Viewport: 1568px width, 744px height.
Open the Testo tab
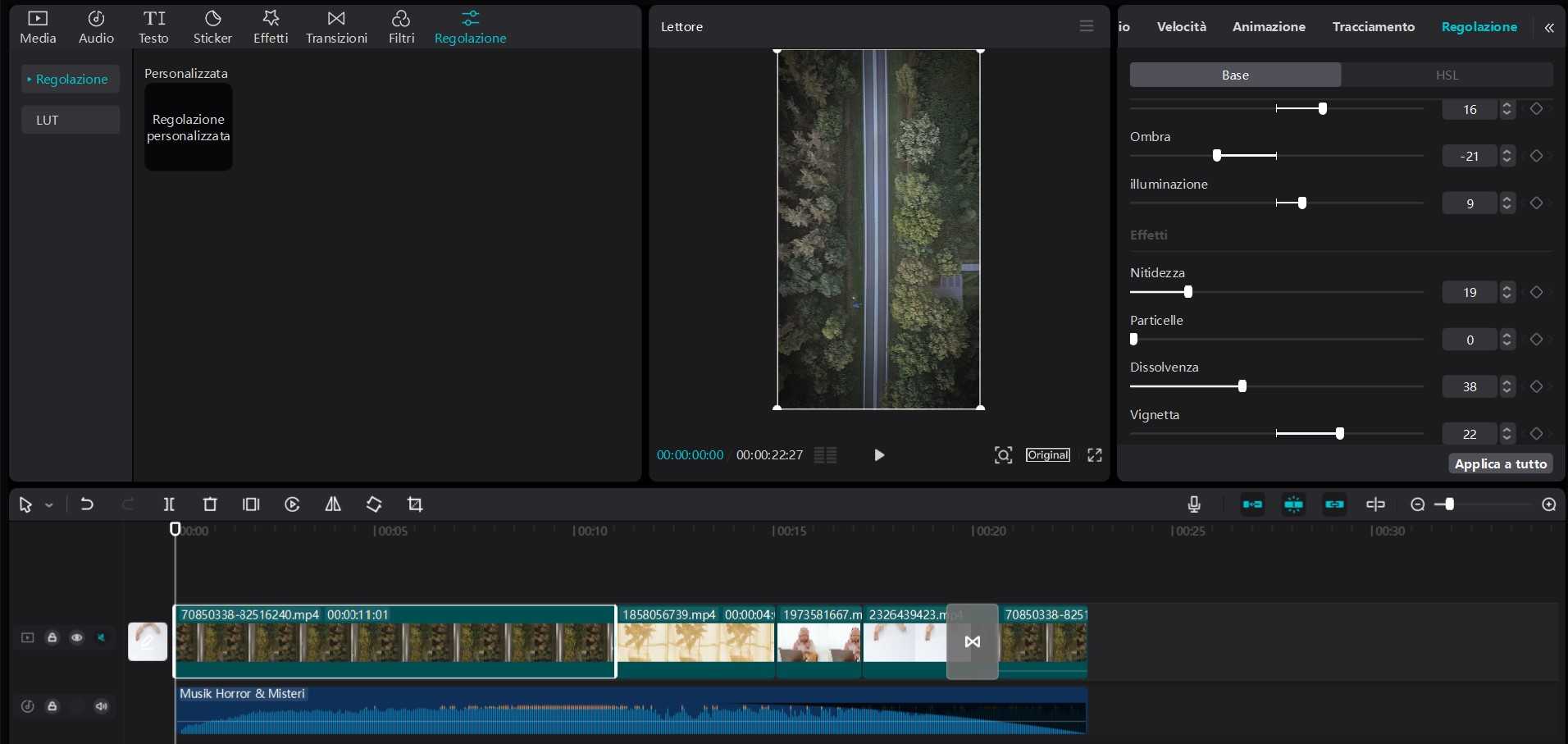(x=153, y=27)
